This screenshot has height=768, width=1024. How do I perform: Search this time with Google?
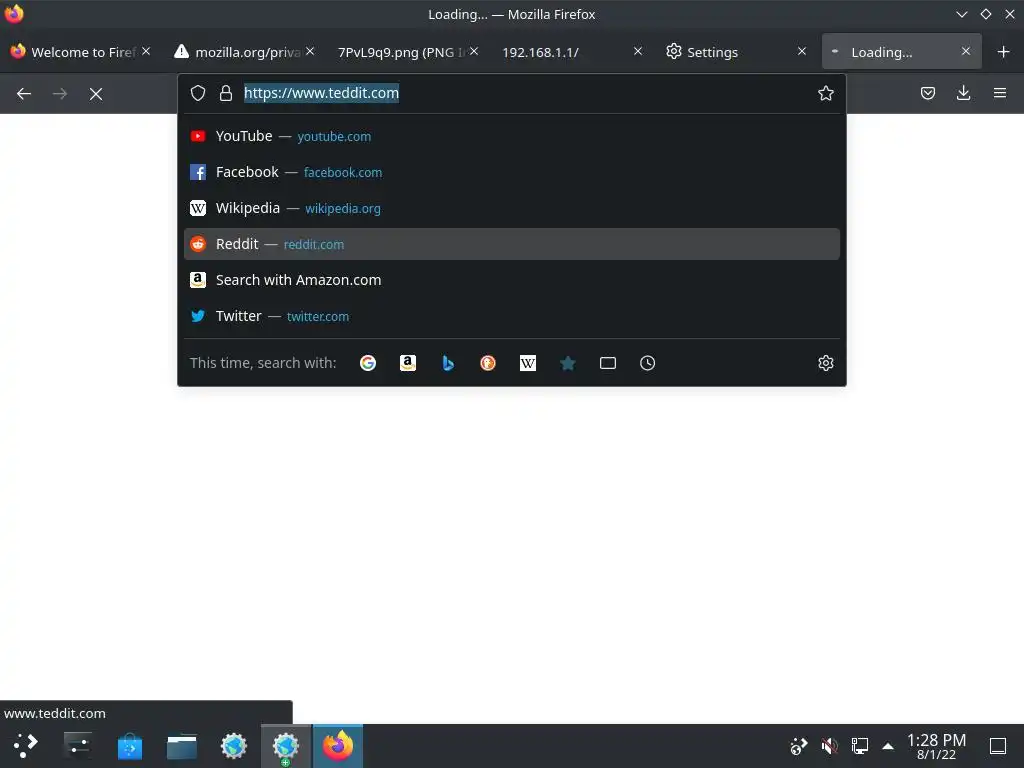coord(368,363)
